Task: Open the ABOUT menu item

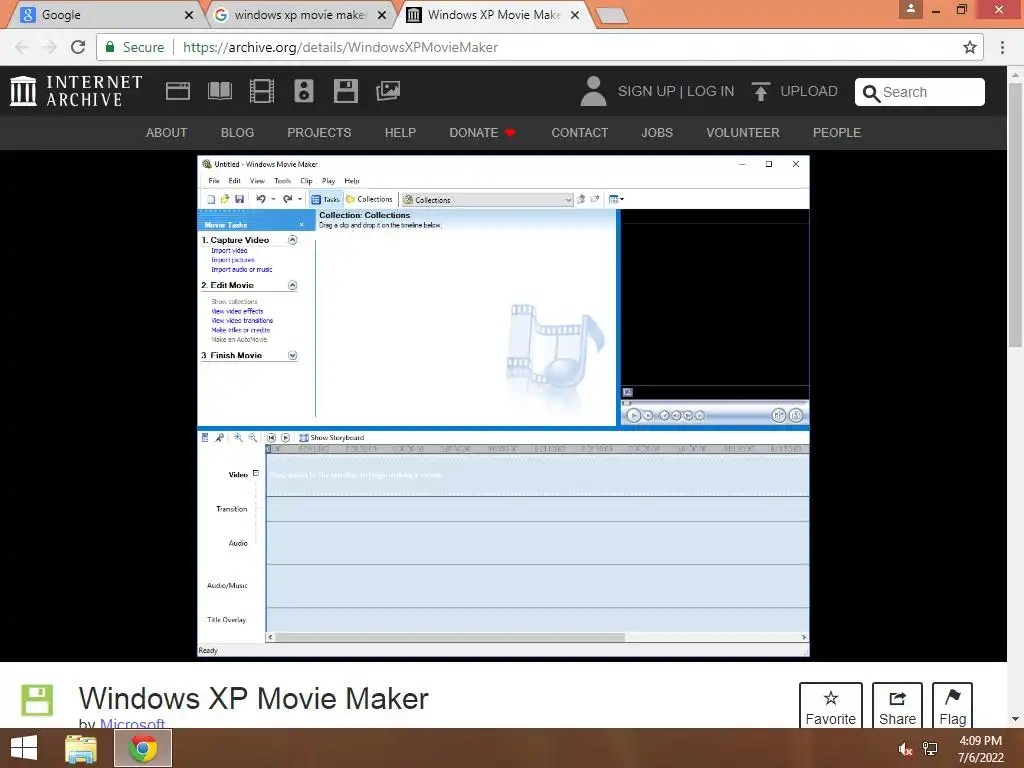Action: pos(167,133)
